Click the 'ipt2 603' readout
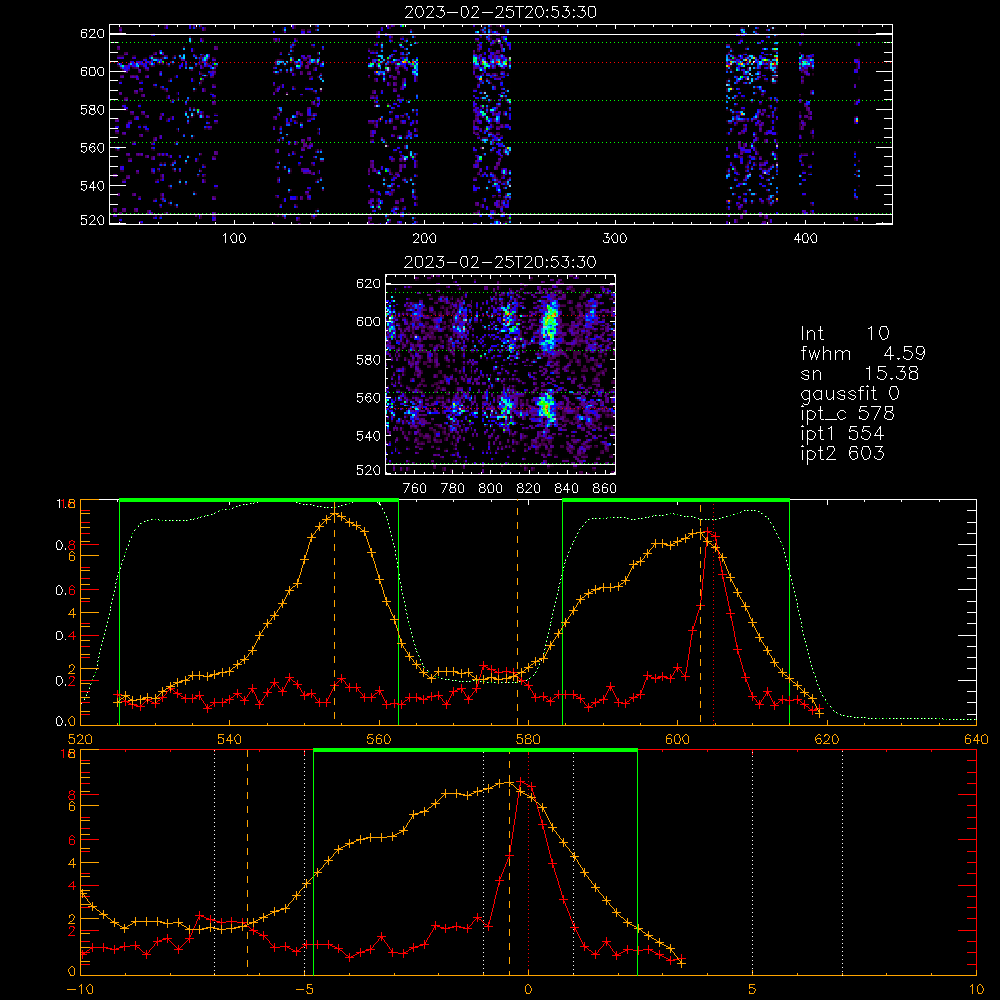Screen dimensions: 1000x1000 point(842,453)
